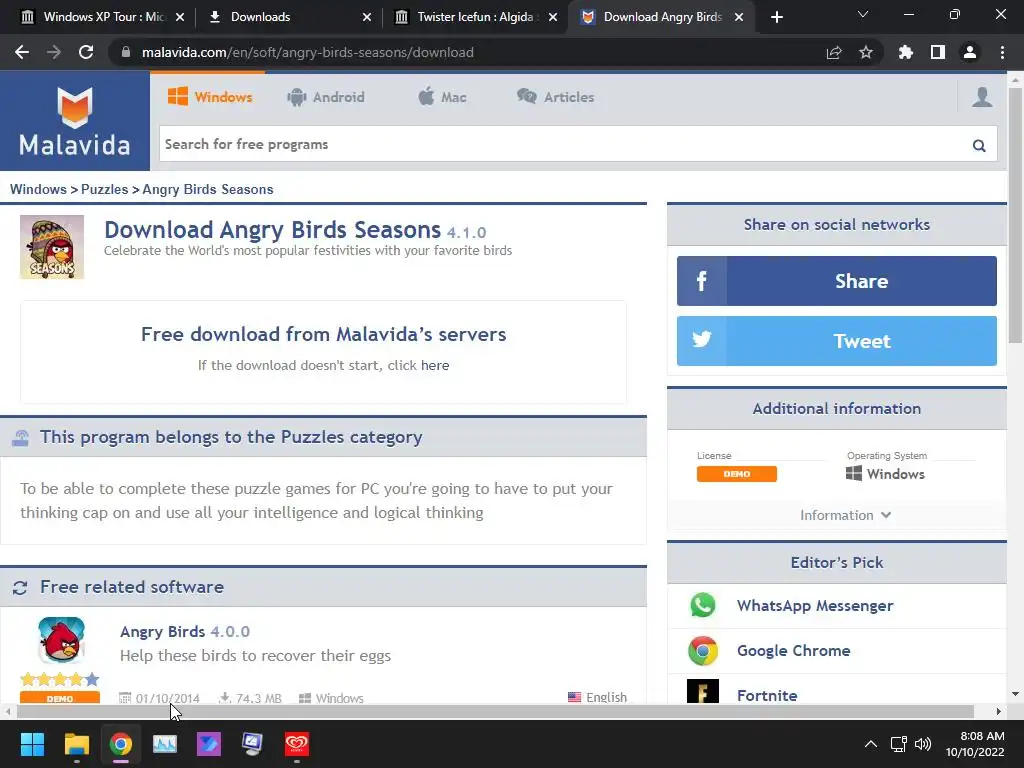This screenshot has width=1024, height=768.
Task: Click the Angry Birds Seasons app thumbnail
Action: click(x=52, y=247)
